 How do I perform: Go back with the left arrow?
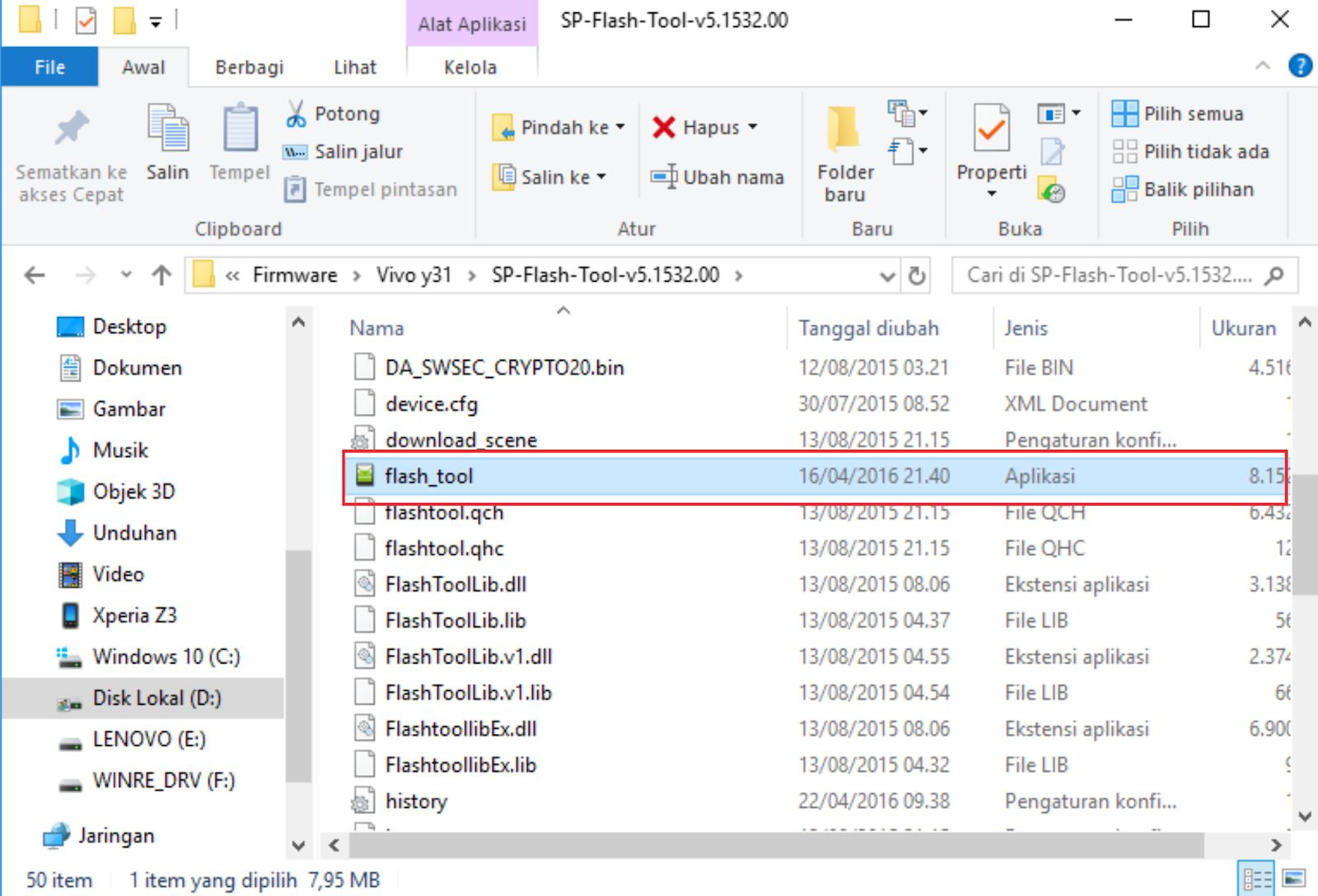[35, 275]
